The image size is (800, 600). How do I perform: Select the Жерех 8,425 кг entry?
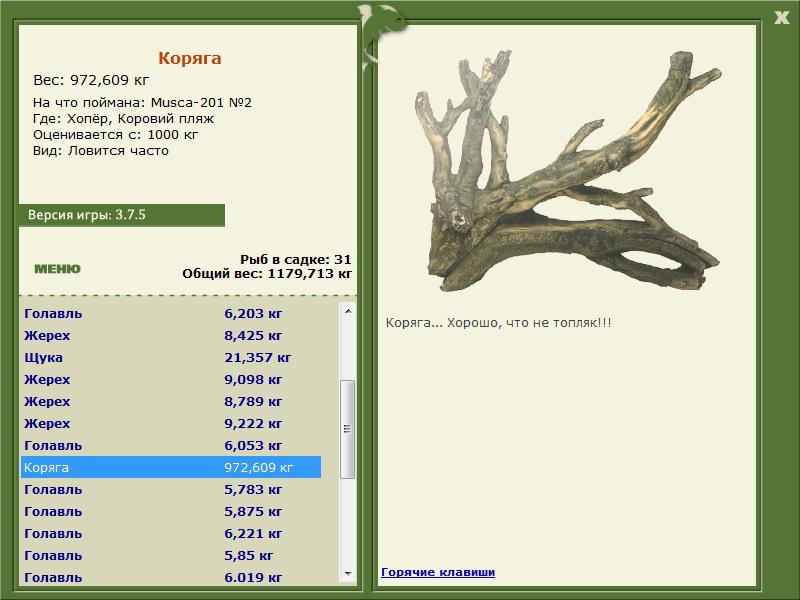point(170,335)
